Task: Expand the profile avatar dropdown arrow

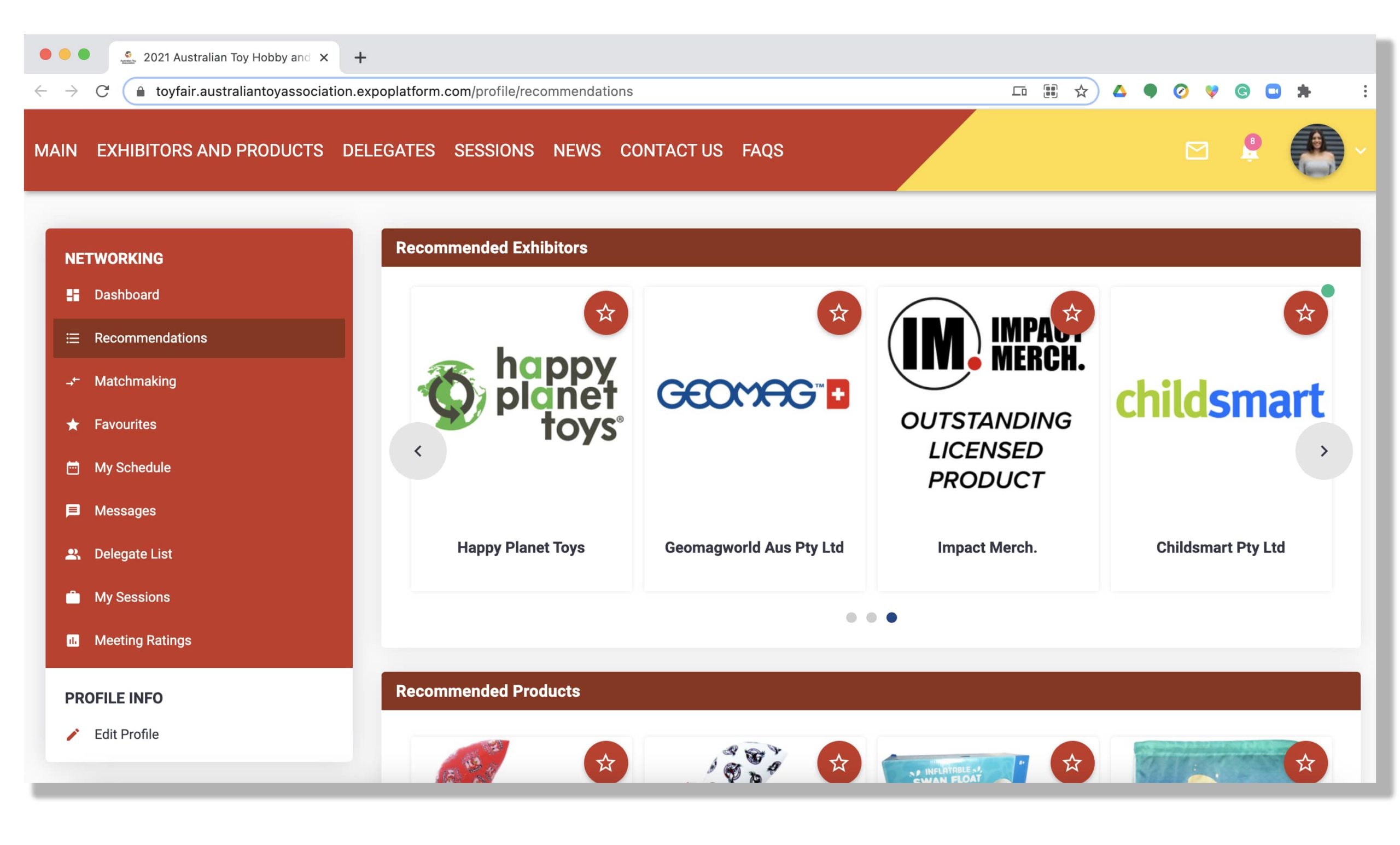Action: (x=1360, y=150)
